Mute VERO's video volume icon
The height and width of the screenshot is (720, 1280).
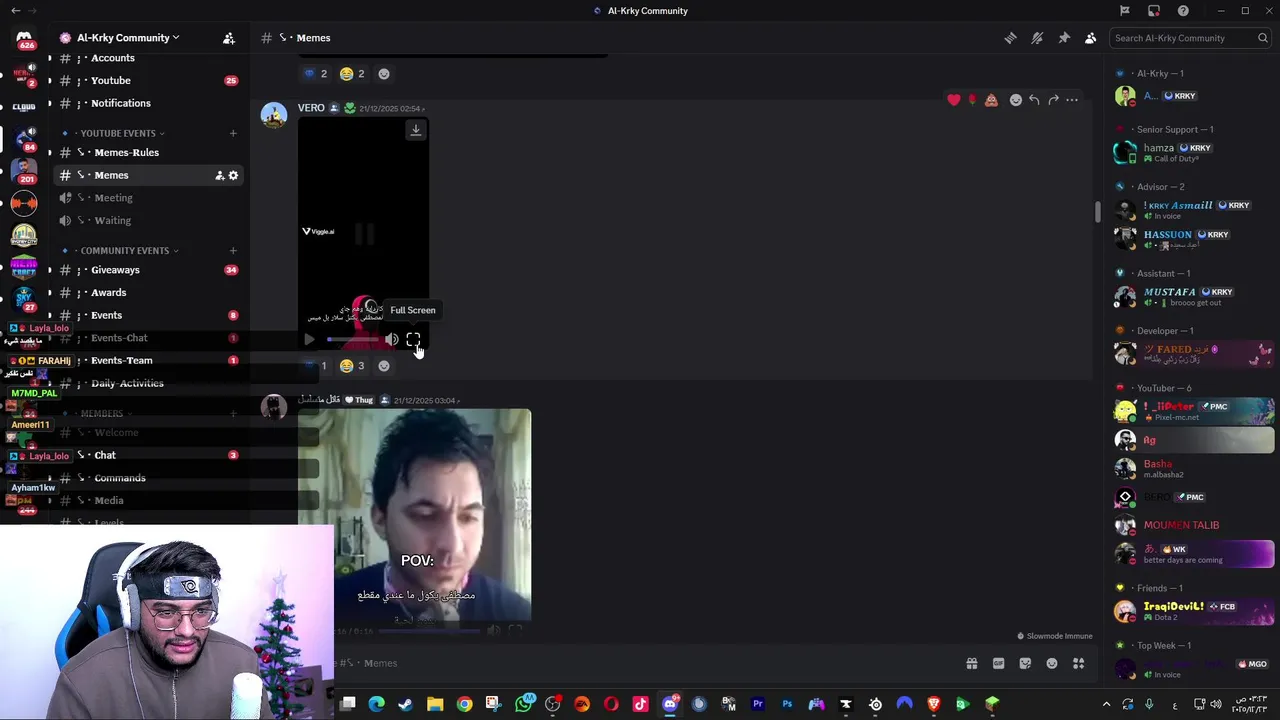391,340
